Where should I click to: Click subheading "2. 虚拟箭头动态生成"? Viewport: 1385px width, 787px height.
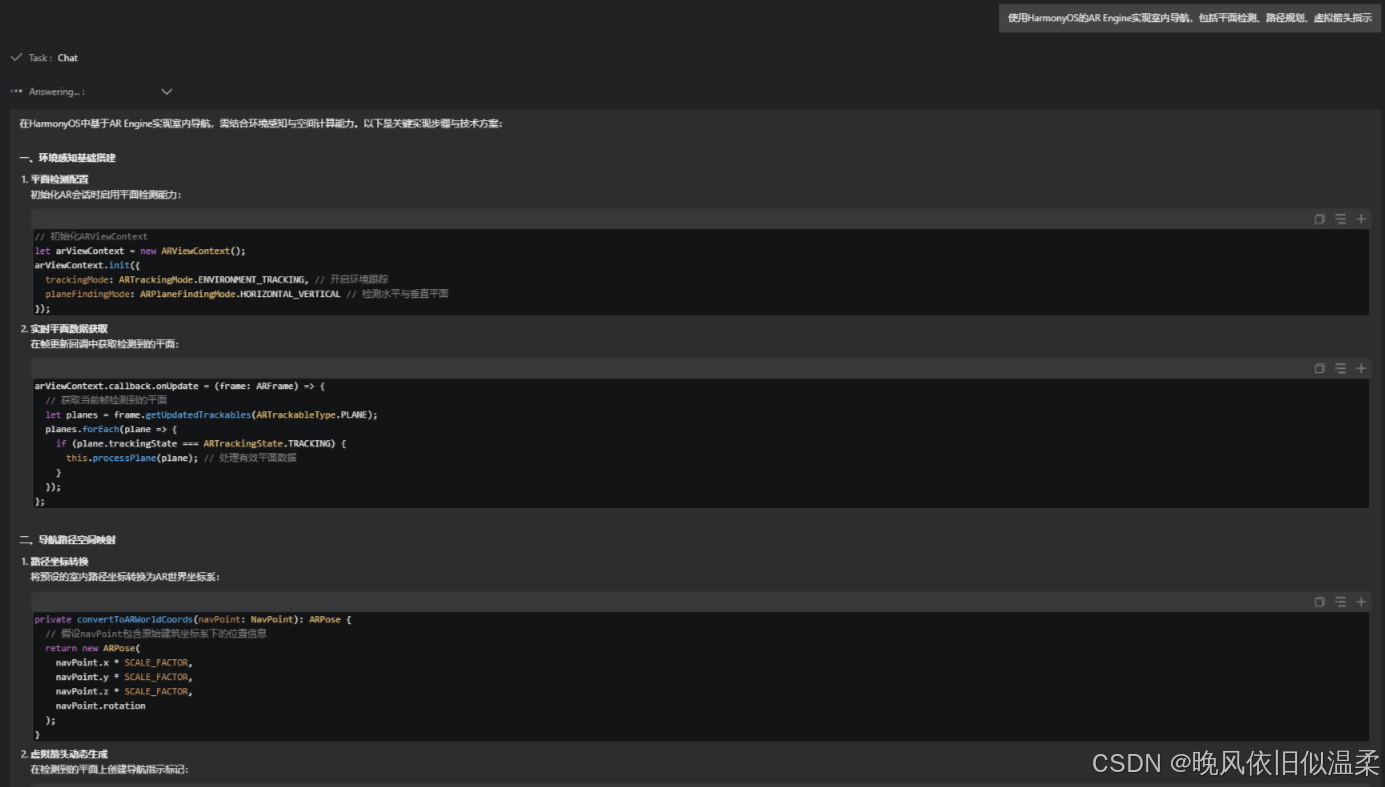(65, 754)
